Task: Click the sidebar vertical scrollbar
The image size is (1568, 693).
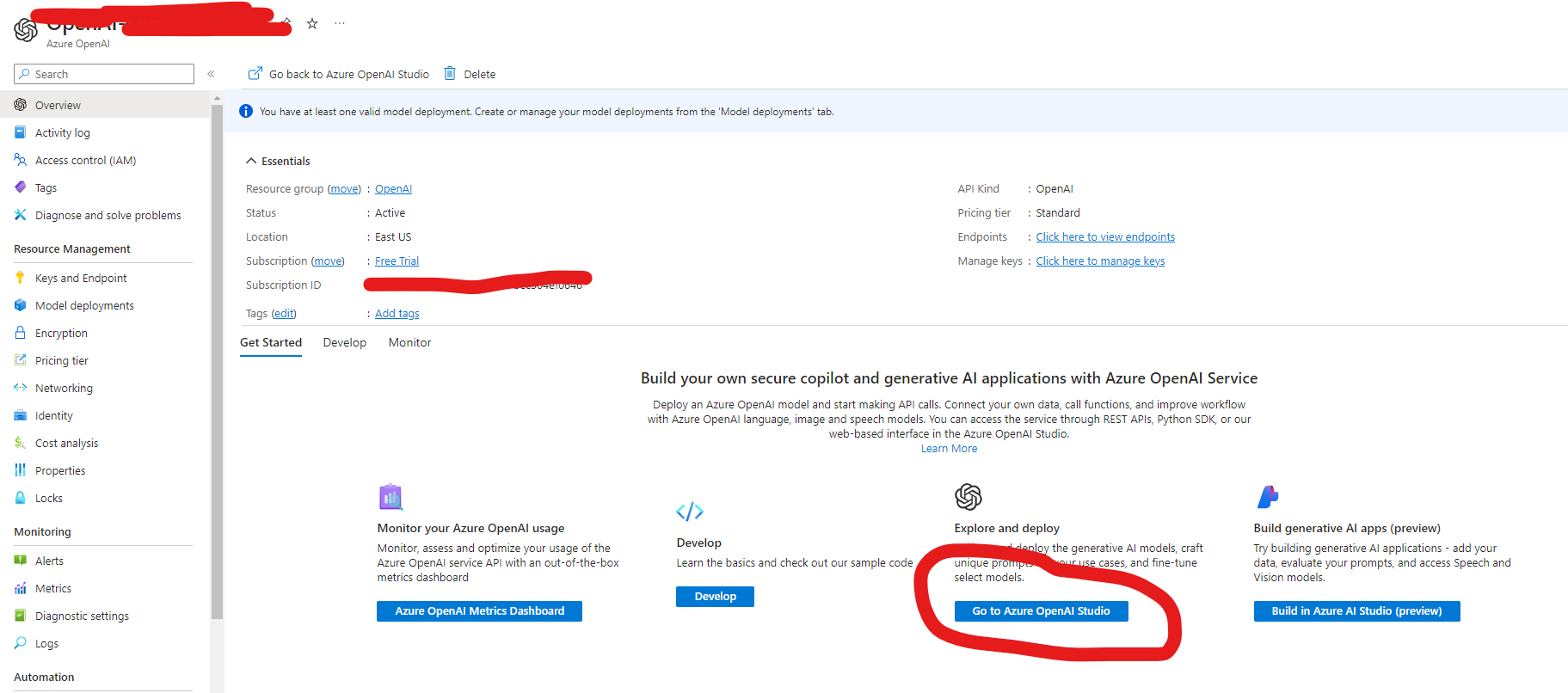Action: click(217, 361)
